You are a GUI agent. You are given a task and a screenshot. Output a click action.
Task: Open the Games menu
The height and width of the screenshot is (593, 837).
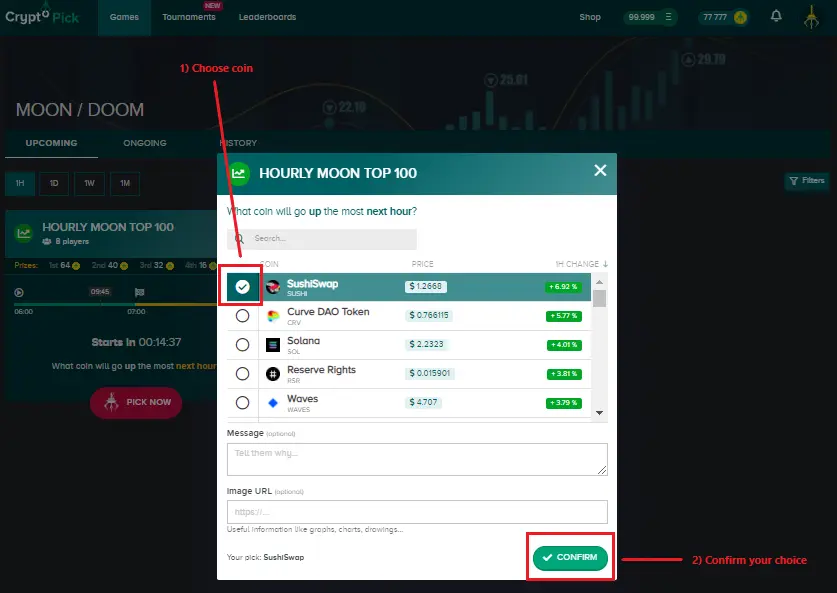coord(124,17)
